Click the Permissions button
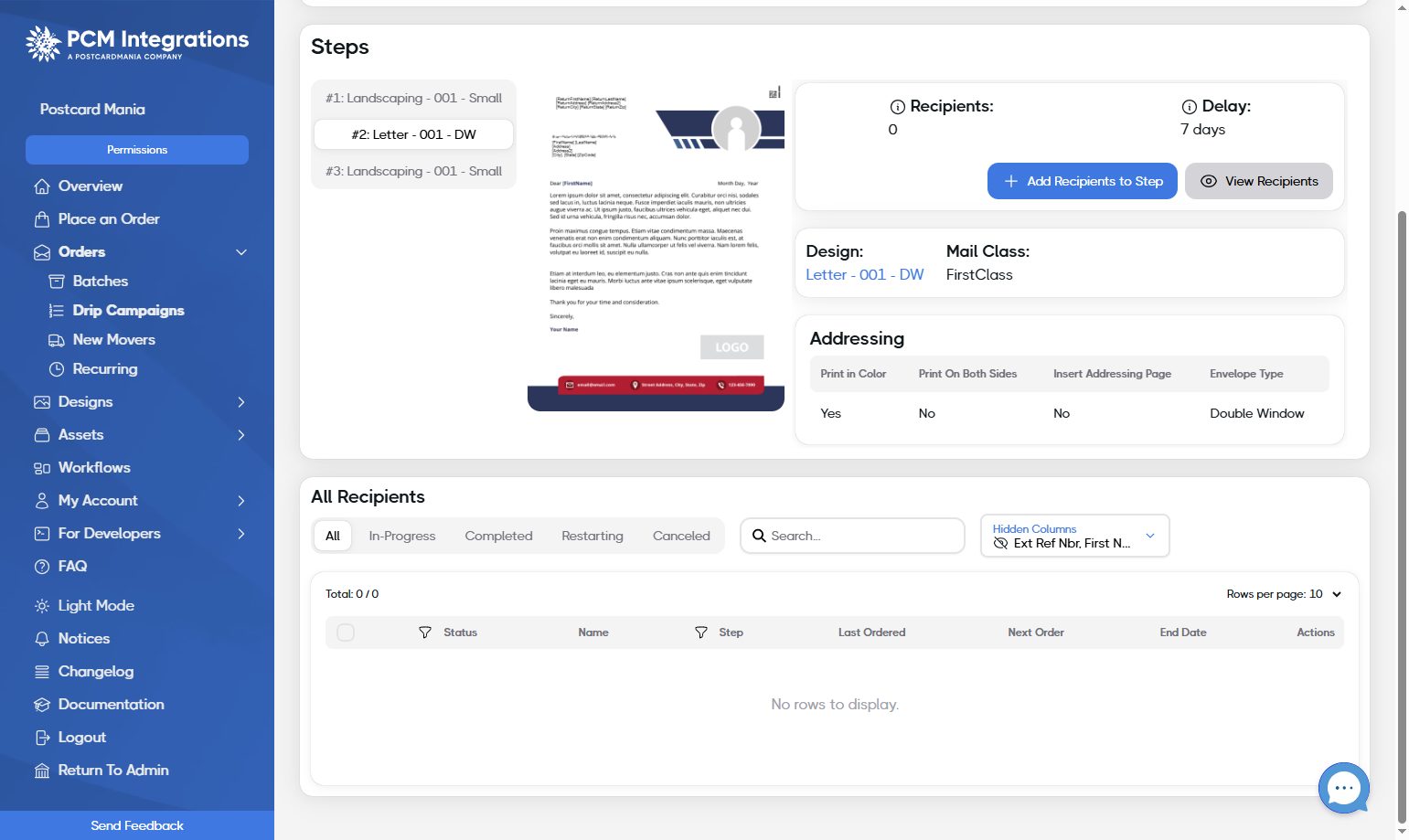This screenshot has width=1409, height=840. pos(137,150)
